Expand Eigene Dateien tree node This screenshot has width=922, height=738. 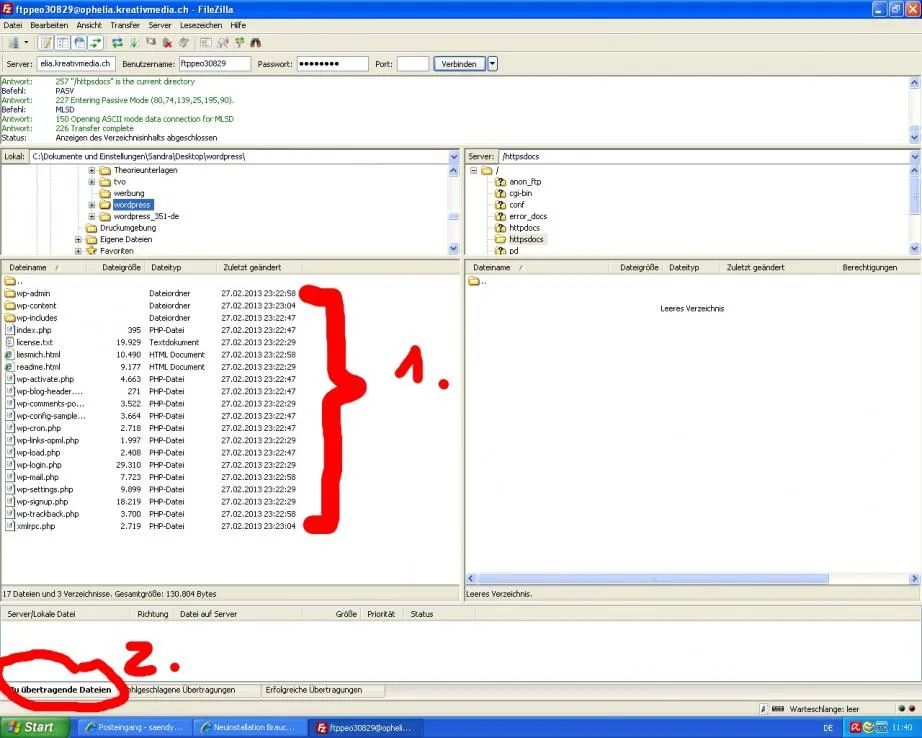click(78, 239)
